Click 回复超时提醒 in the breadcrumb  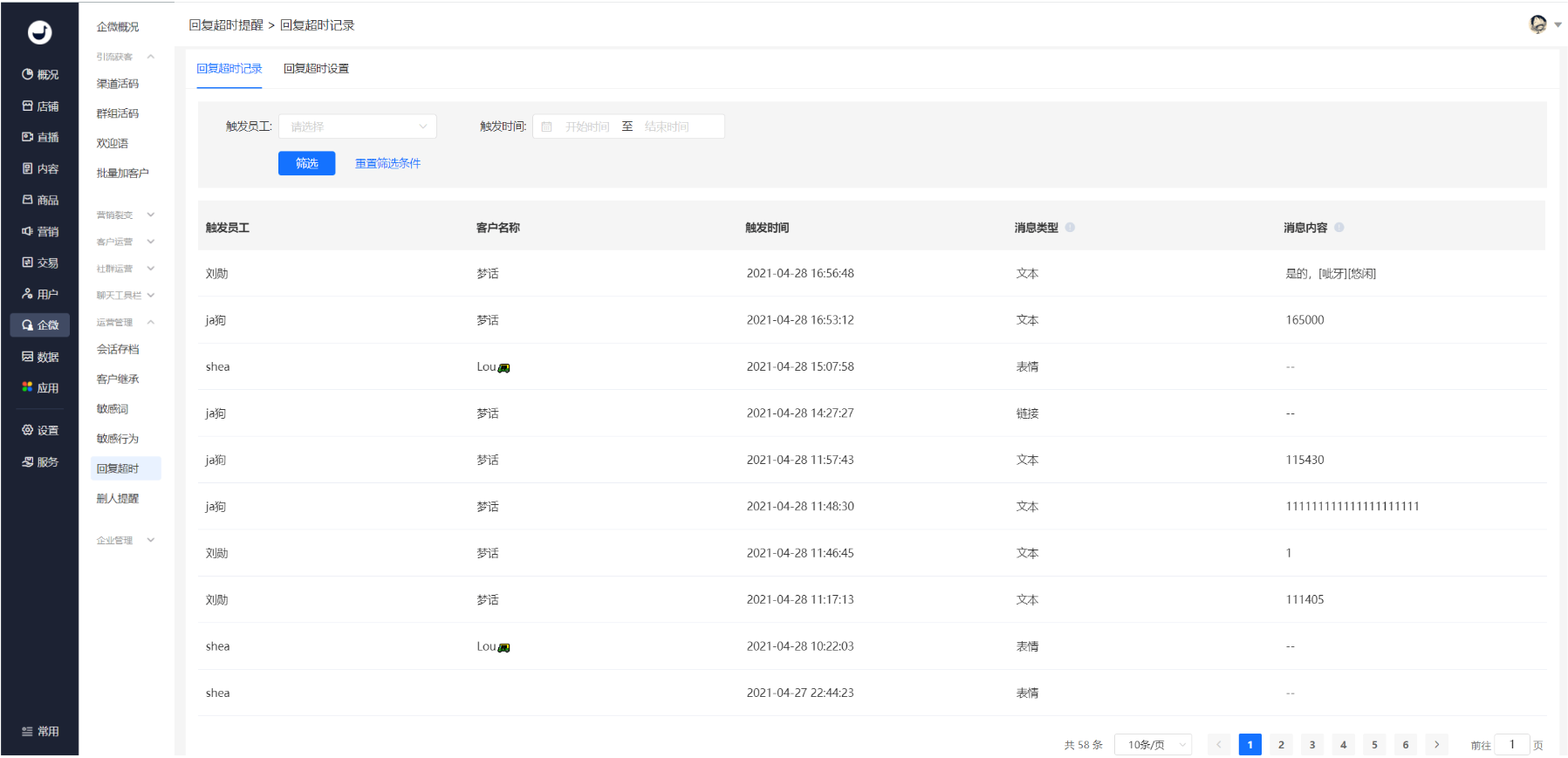(226, 25)
